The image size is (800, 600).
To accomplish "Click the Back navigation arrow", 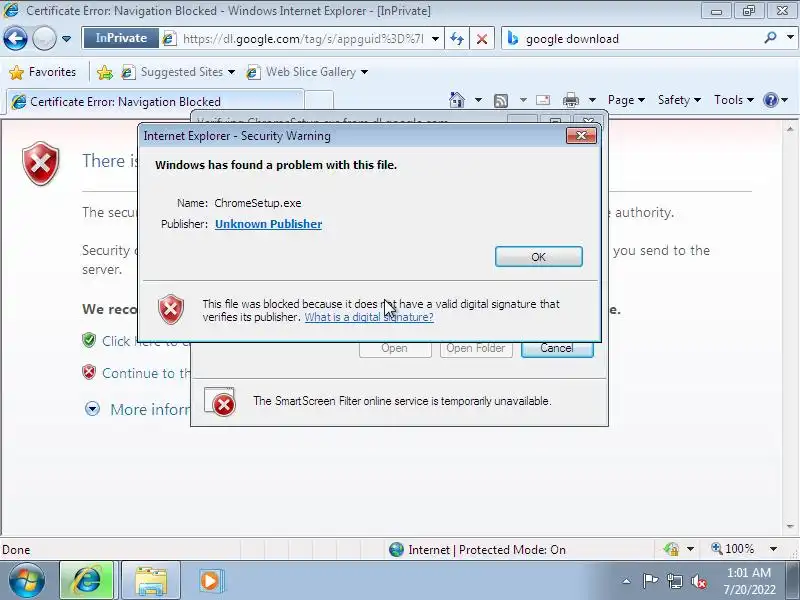I will coord(15,38).
